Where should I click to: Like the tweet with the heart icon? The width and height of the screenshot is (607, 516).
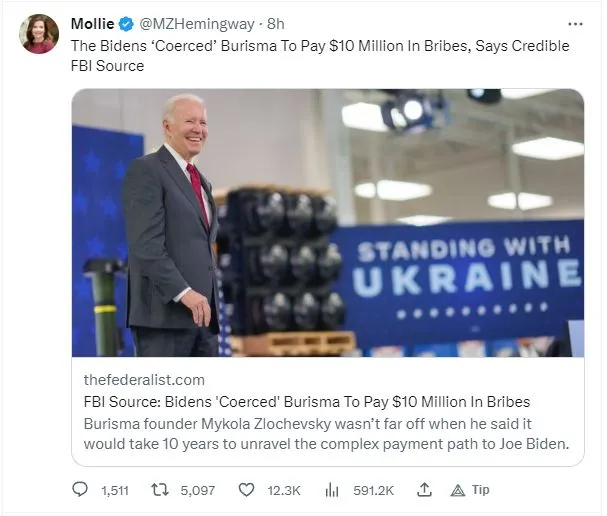pos(246,490)
